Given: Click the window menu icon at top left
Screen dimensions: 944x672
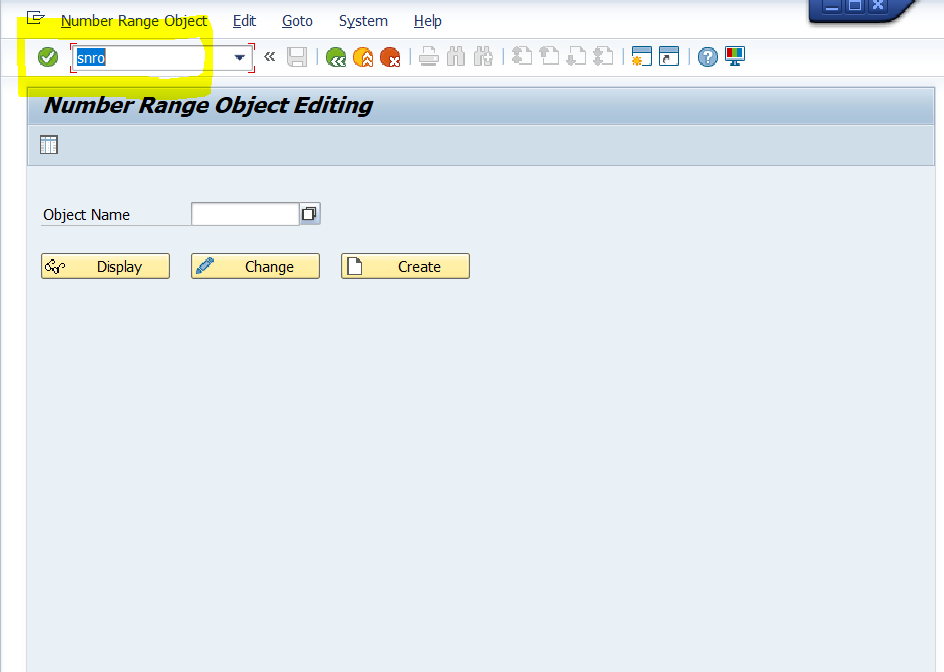Looking at the screenshot, I should point(36,18).
